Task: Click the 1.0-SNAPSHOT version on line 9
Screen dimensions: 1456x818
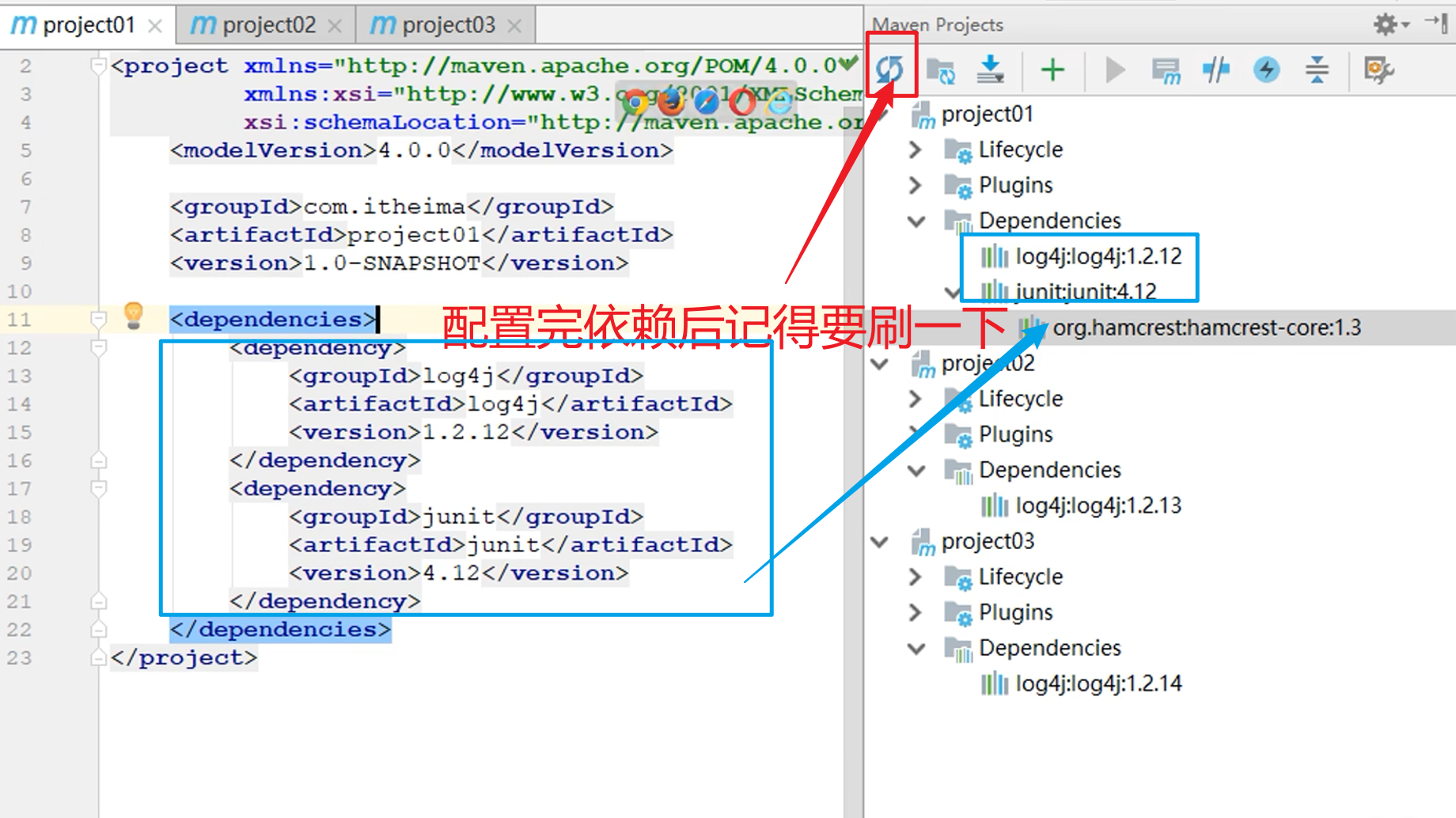Action: coord(392,263)
